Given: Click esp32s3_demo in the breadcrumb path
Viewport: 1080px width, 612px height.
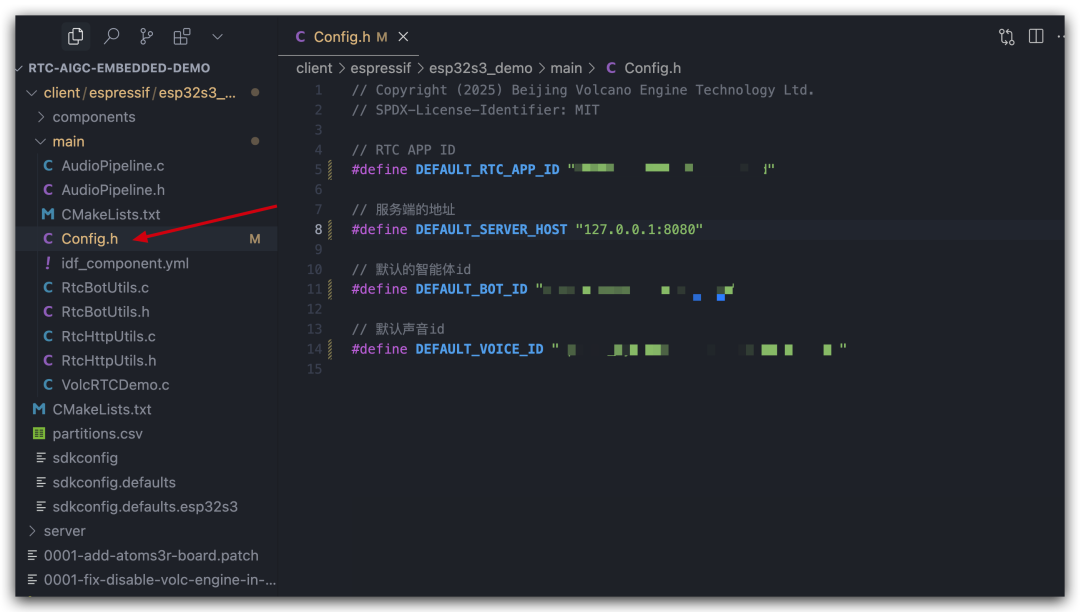Looking at the screenshot, I should coord(480,68).
